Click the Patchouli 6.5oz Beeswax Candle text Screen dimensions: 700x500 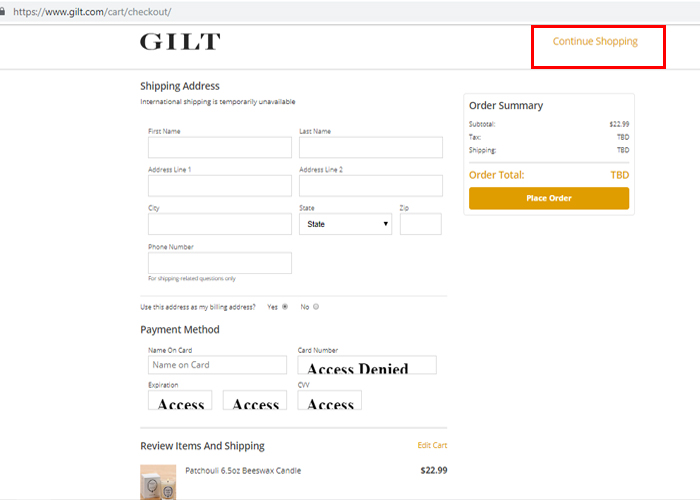pyautogui.click(x=243, y=471)
